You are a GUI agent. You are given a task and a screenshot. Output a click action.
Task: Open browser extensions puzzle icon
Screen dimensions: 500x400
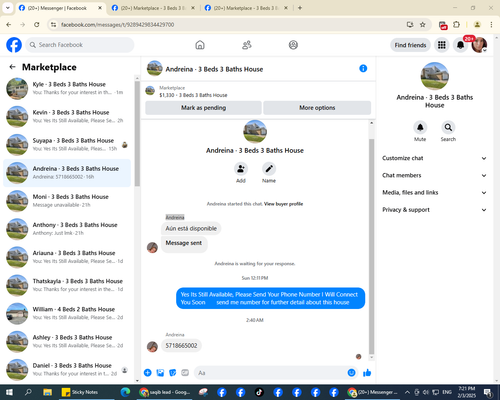(457, 25)
